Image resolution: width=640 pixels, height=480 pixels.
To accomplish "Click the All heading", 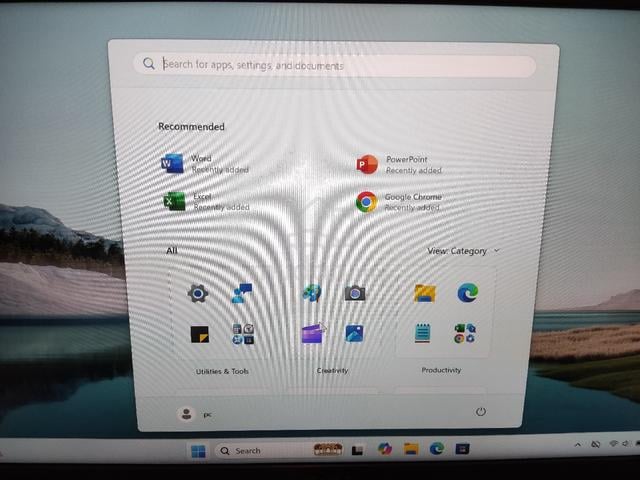I will [x=171, y=250].
